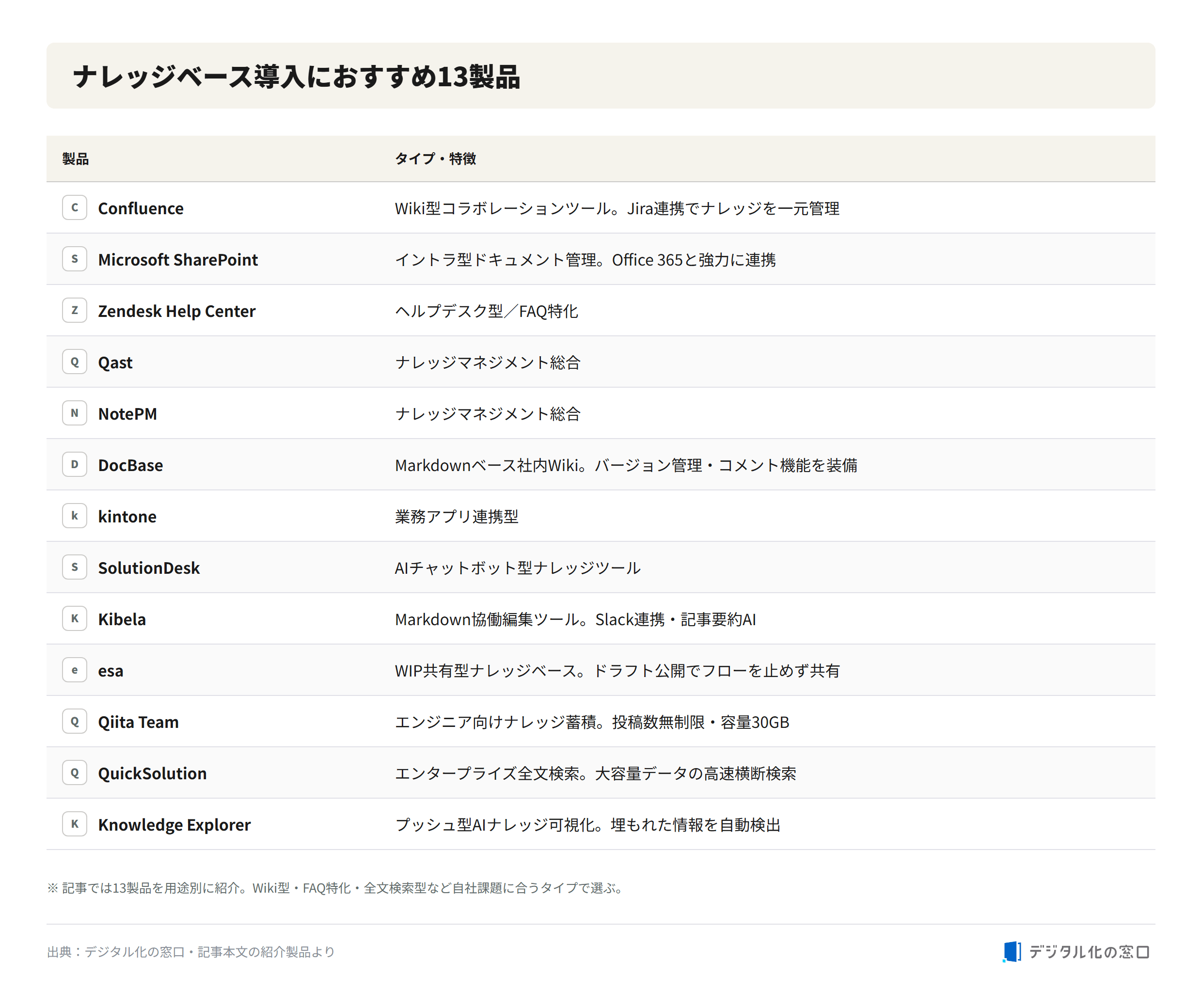Click the K badge beside Kibela
The image size is (1202, 1008).
(75, 619)
